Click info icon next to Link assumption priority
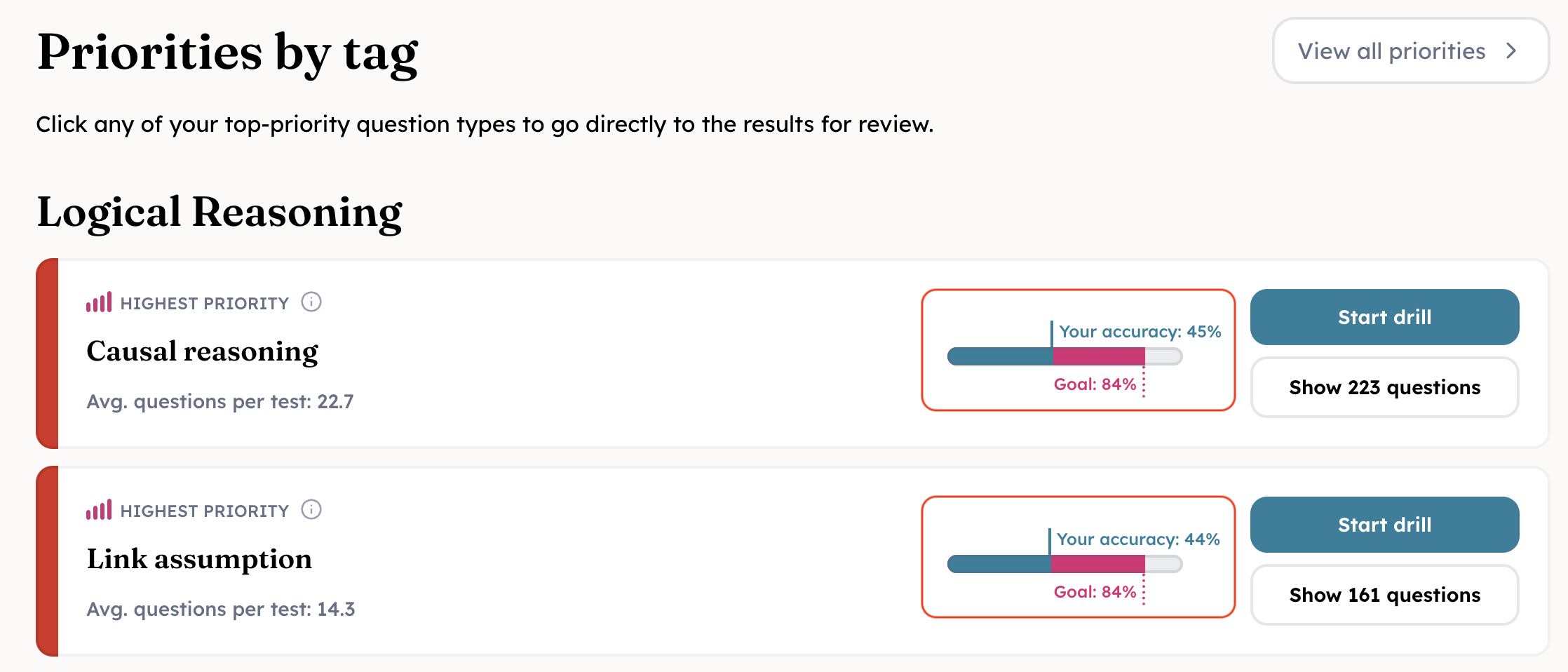 coord(311,510)
